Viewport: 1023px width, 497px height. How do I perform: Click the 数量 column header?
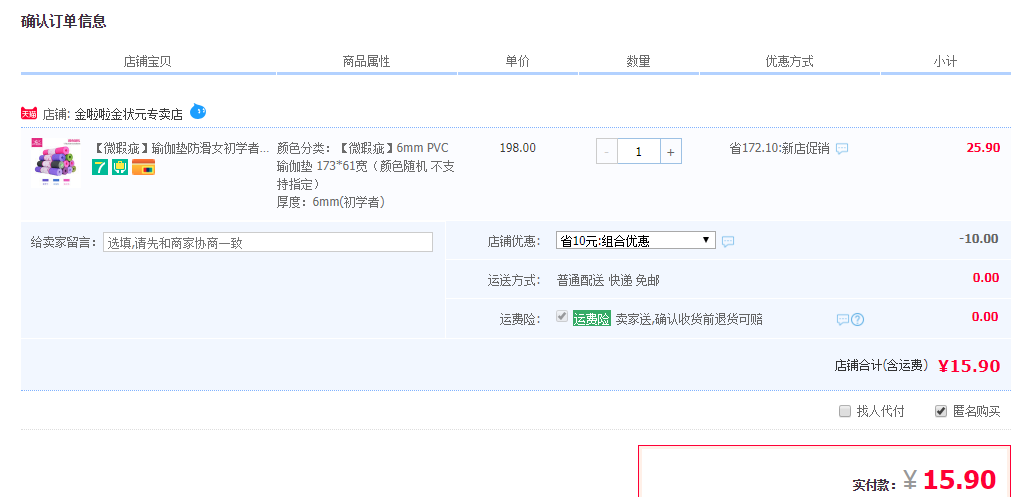click(x=639, y=62)
